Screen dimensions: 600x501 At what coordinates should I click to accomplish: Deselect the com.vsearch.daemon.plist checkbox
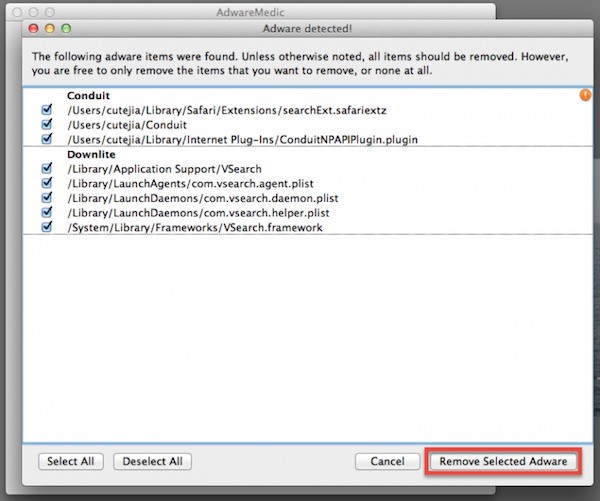[x=46, y=199]
